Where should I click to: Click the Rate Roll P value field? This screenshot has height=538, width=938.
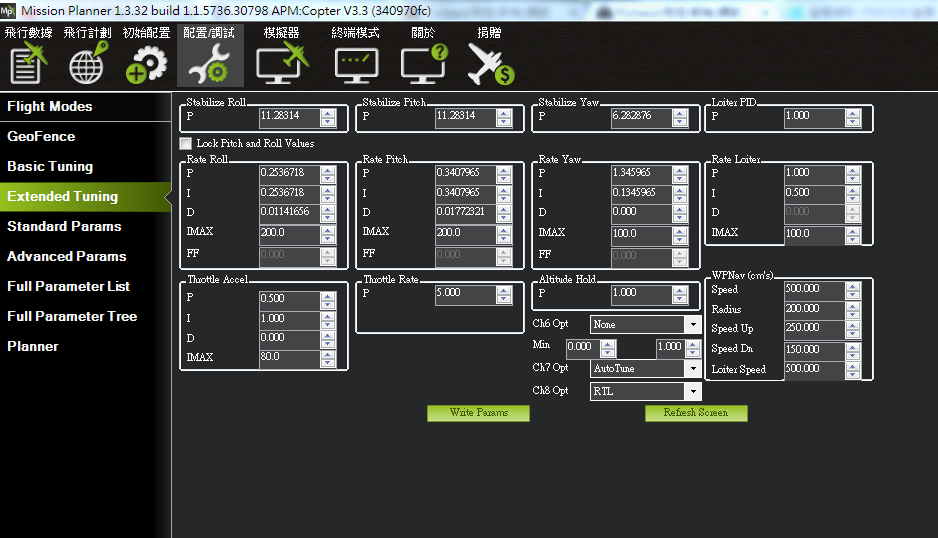(x=290, y=174)
